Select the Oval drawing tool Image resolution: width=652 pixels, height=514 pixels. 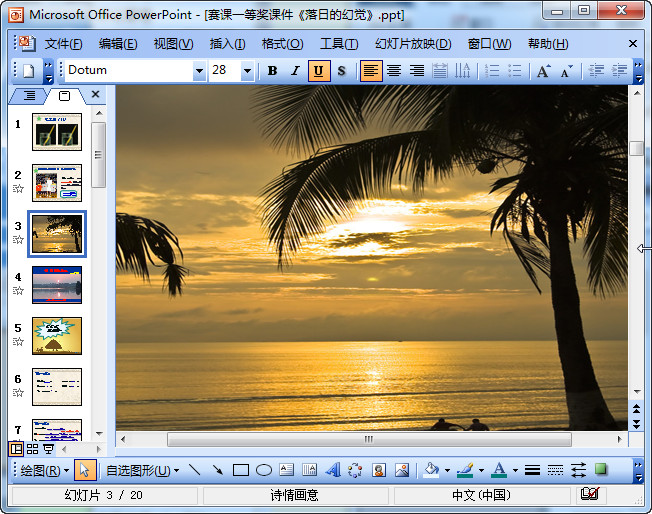(x=264, y=470)
